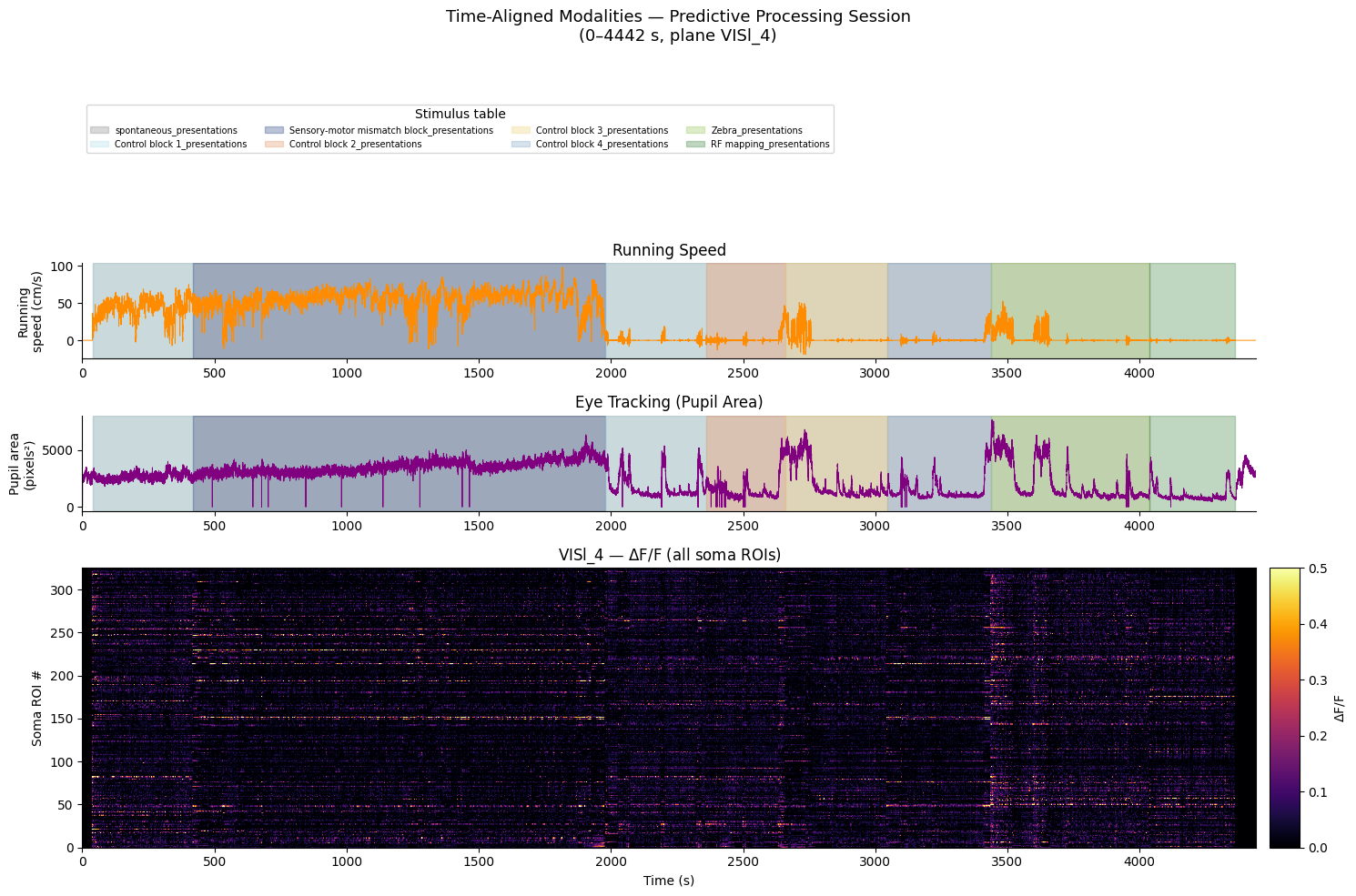1356x896 pixels.
Task: Select the Control block 1_presentations legend swatch
Action: coord(100,145)
